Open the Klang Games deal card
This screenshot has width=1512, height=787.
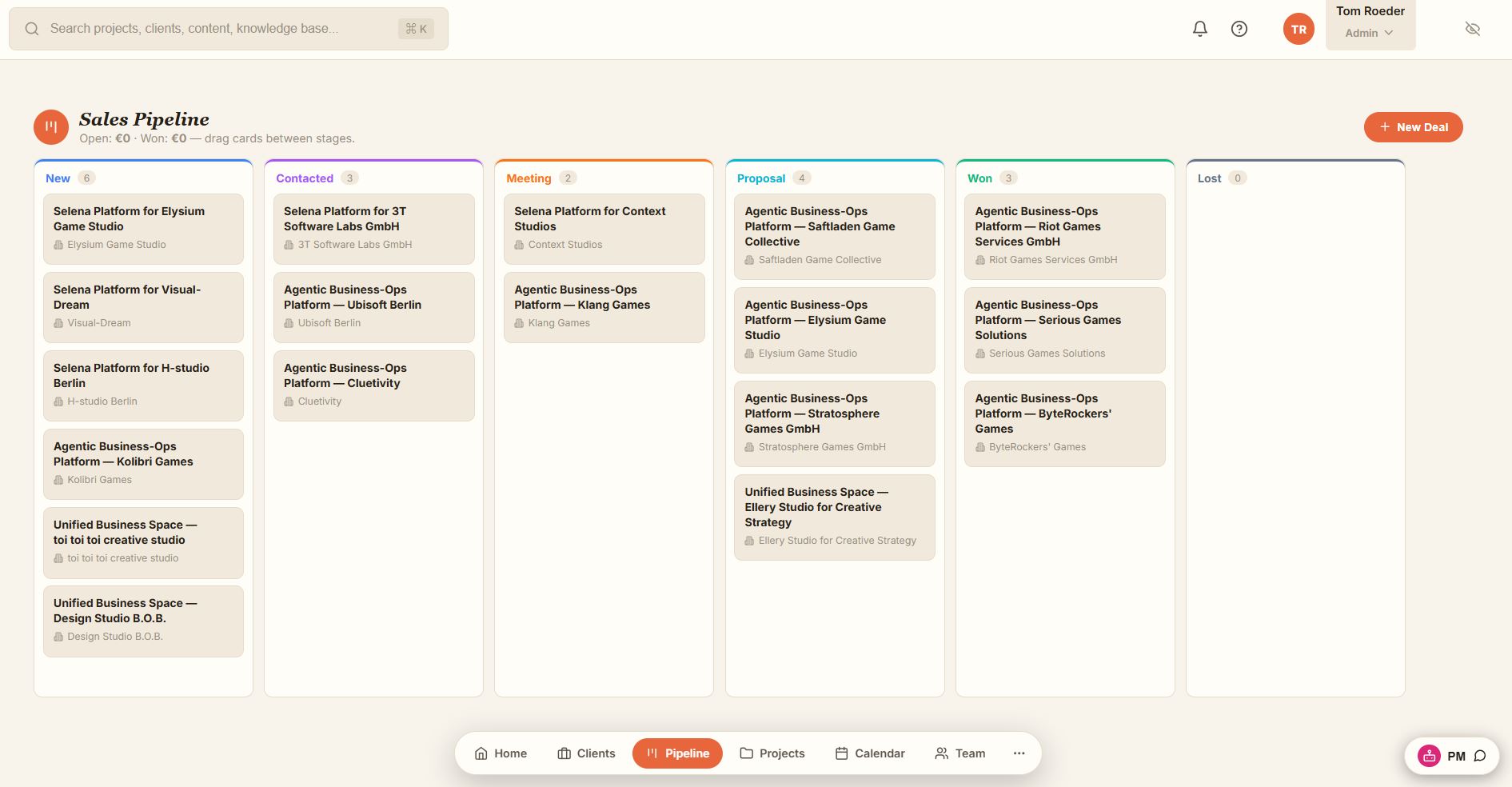pos(604,307)
